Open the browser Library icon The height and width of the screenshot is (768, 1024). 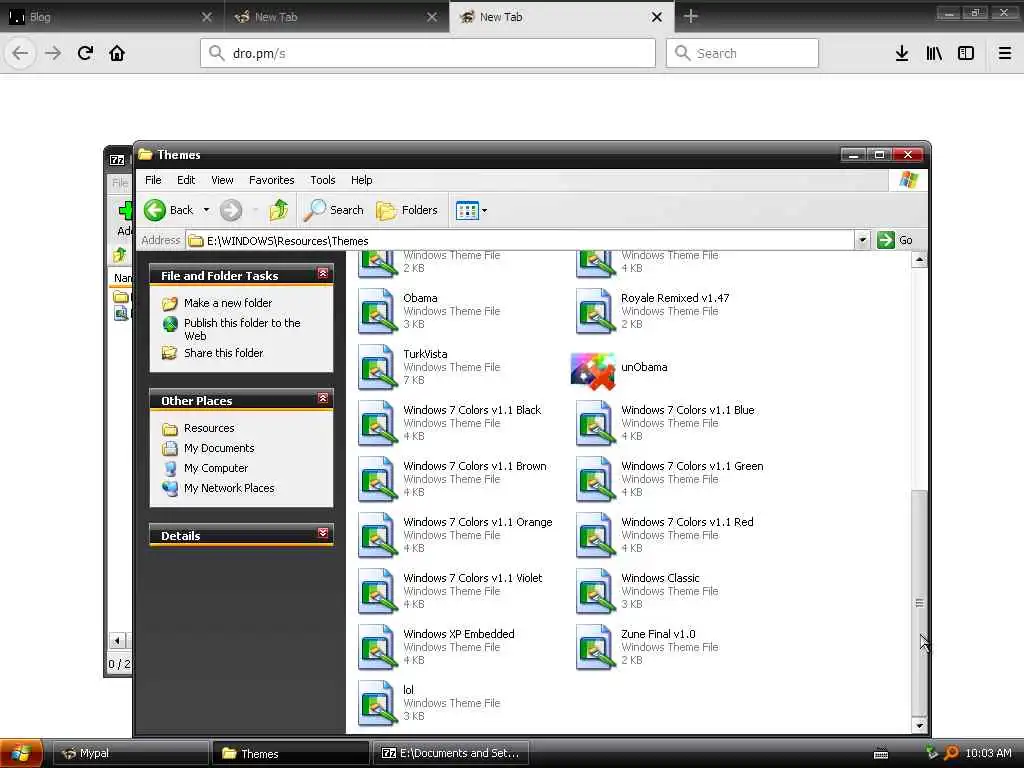pos(934,54)
